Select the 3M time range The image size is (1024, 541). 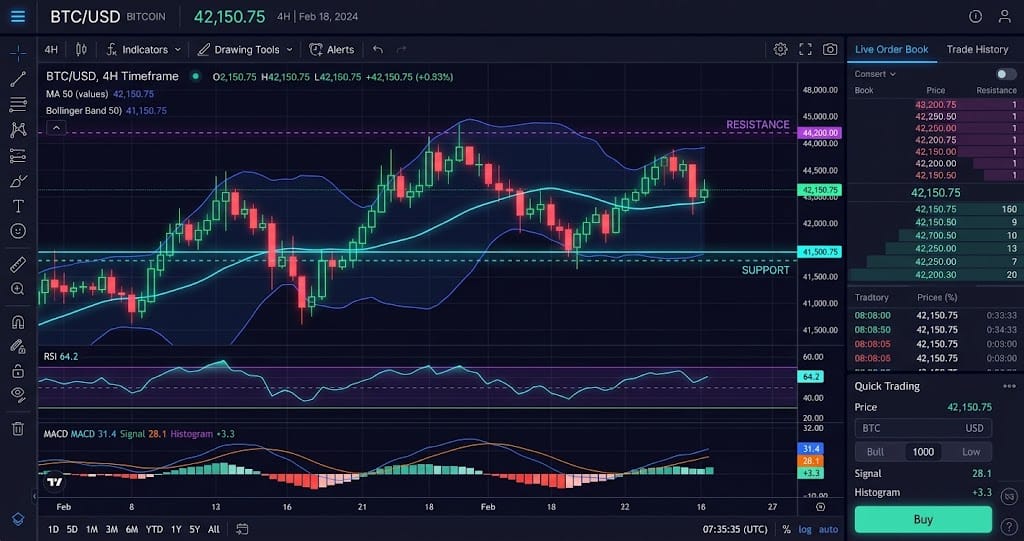(112, 529)
